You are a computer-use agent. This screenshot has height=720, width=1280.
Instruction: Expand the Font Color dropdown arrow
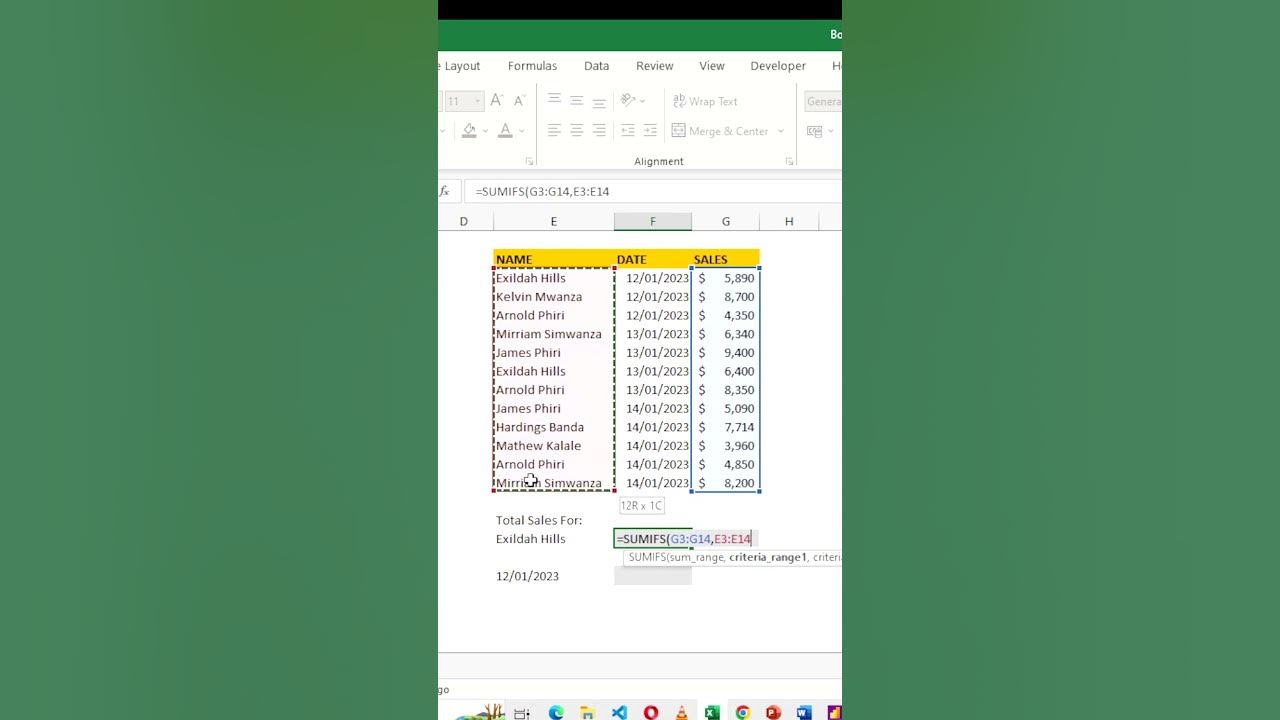pos(521,131)
